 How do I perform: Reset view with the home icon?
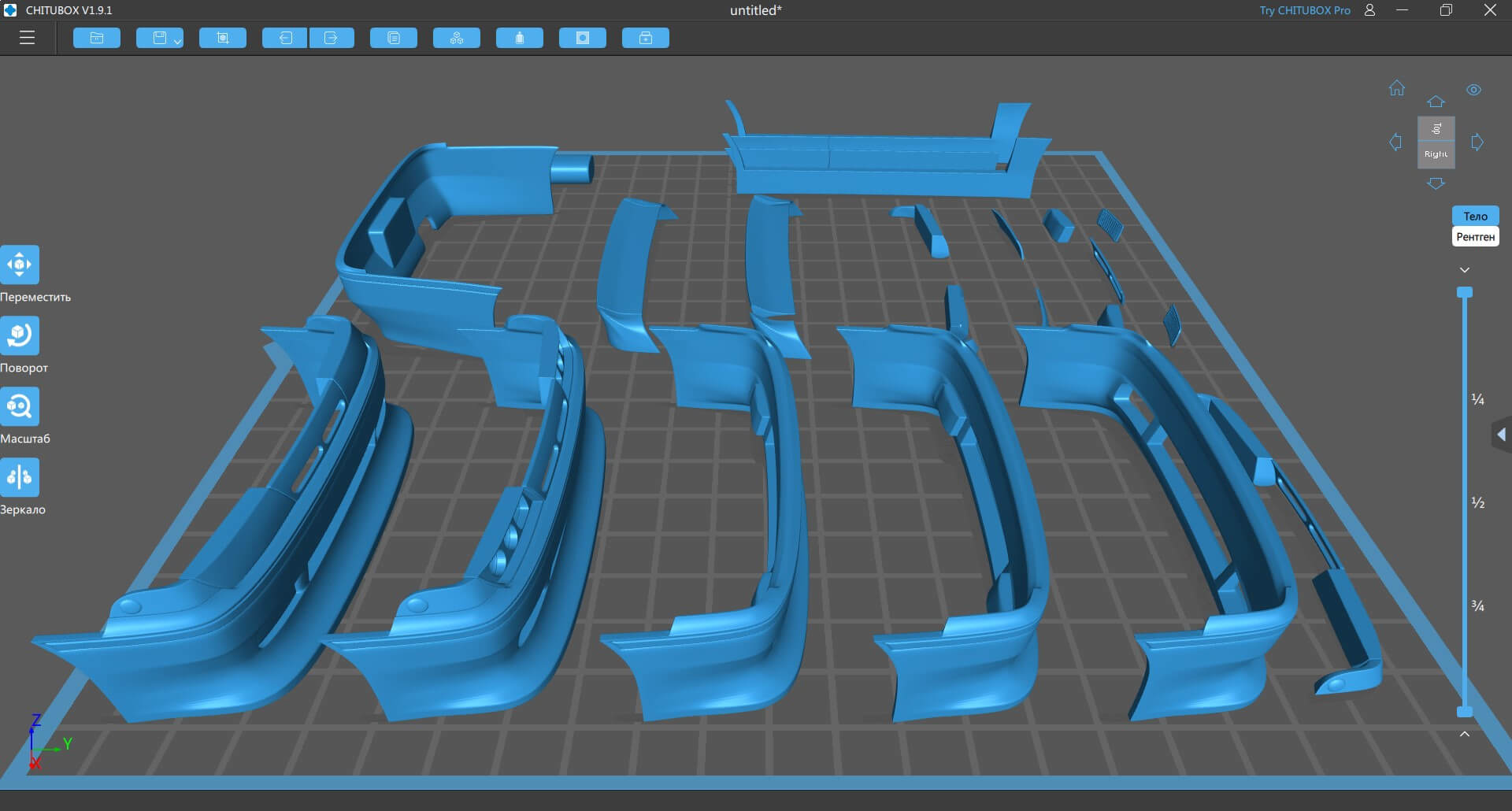[x=1397, y=88]
